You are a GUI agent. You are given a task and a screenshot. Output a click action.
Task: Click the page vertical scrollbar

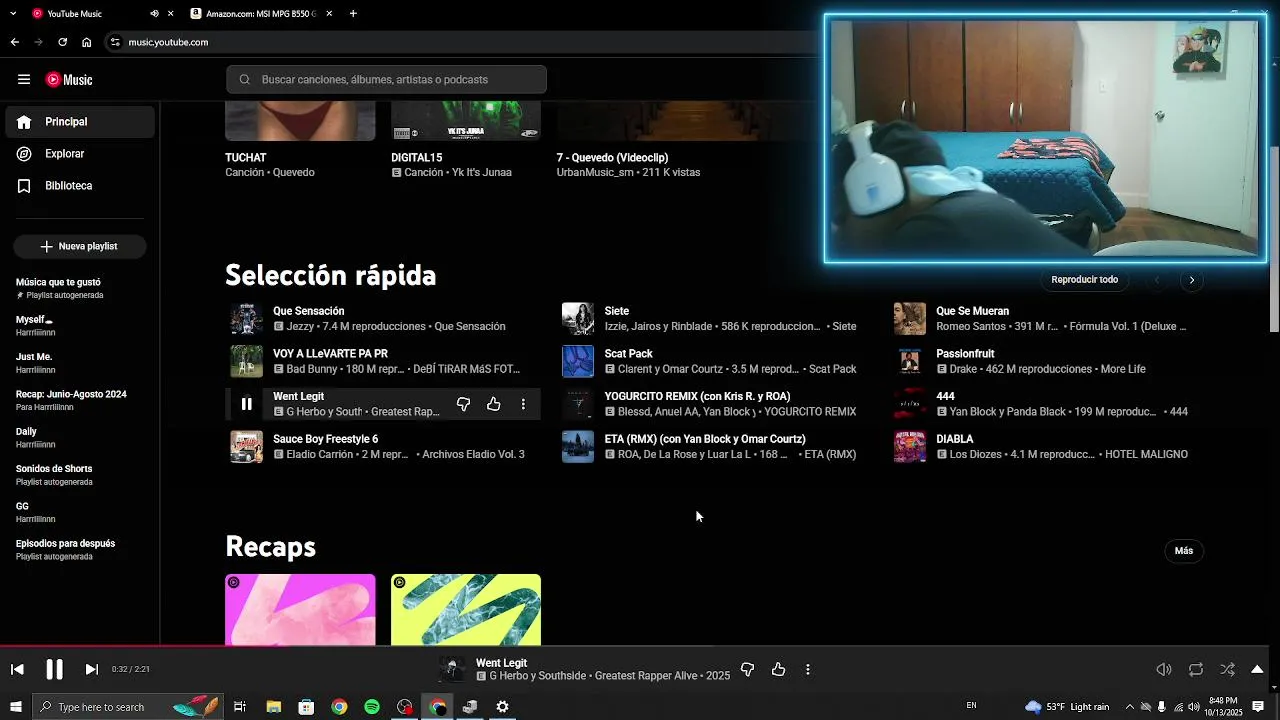[1273, 240]
